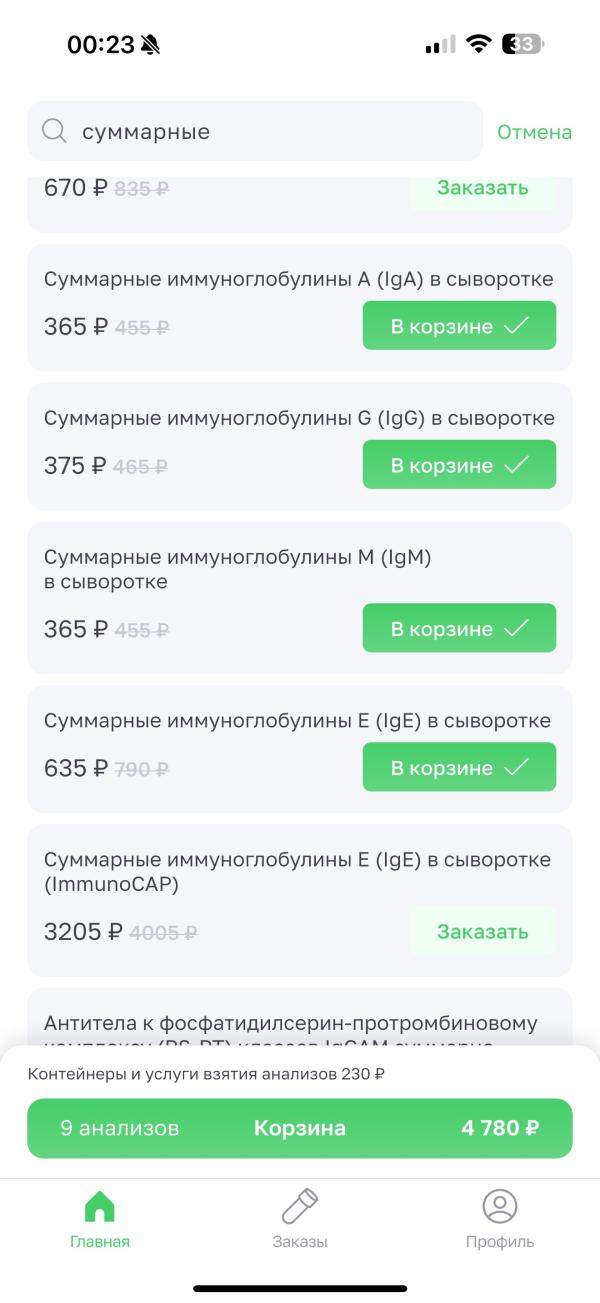
Task: Remove Иммуноглобулины G (IgG) from cart
Action: (459, 464)
